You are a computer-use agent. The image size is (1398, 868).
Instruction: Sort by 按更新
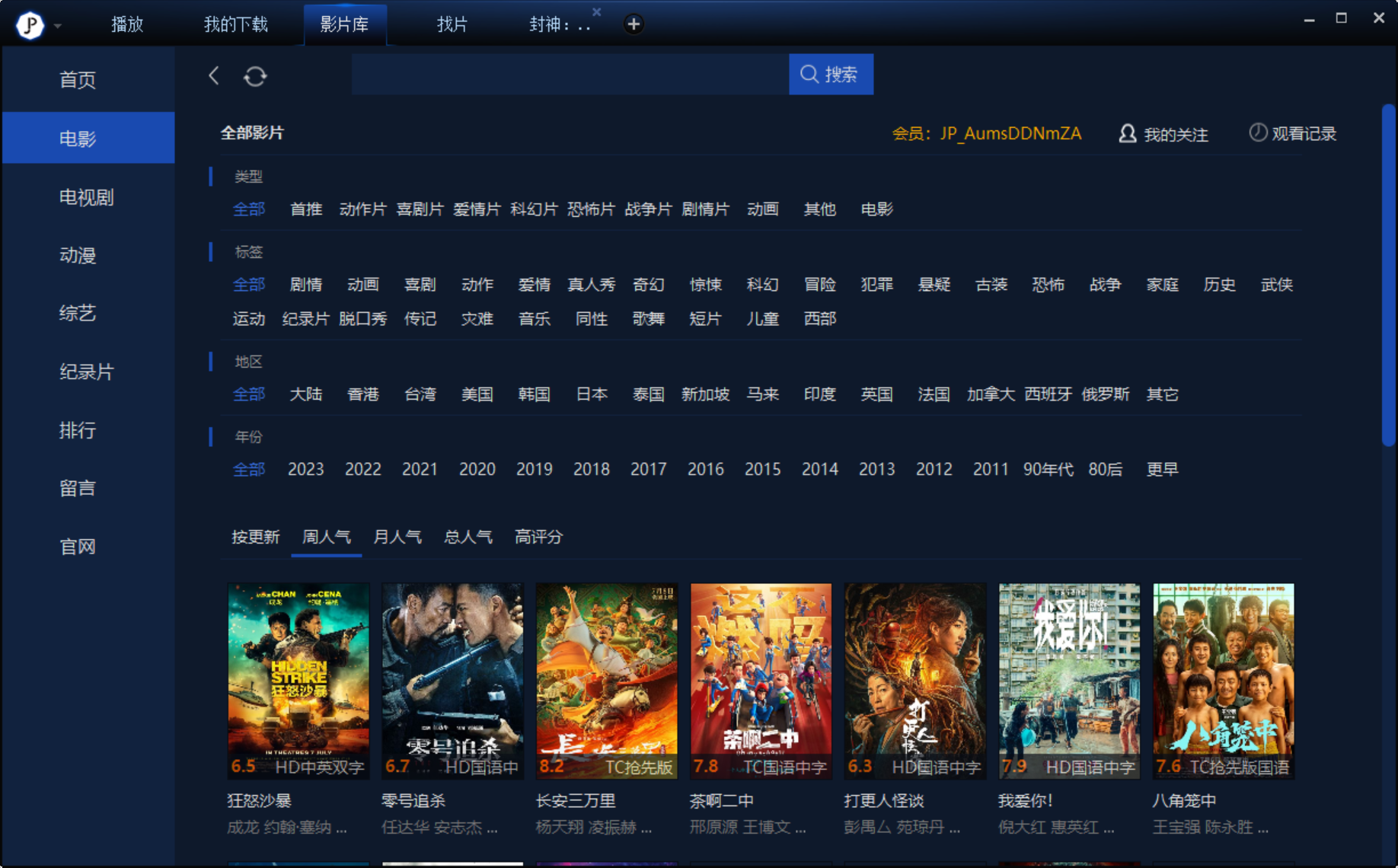(x=256, y=537)
